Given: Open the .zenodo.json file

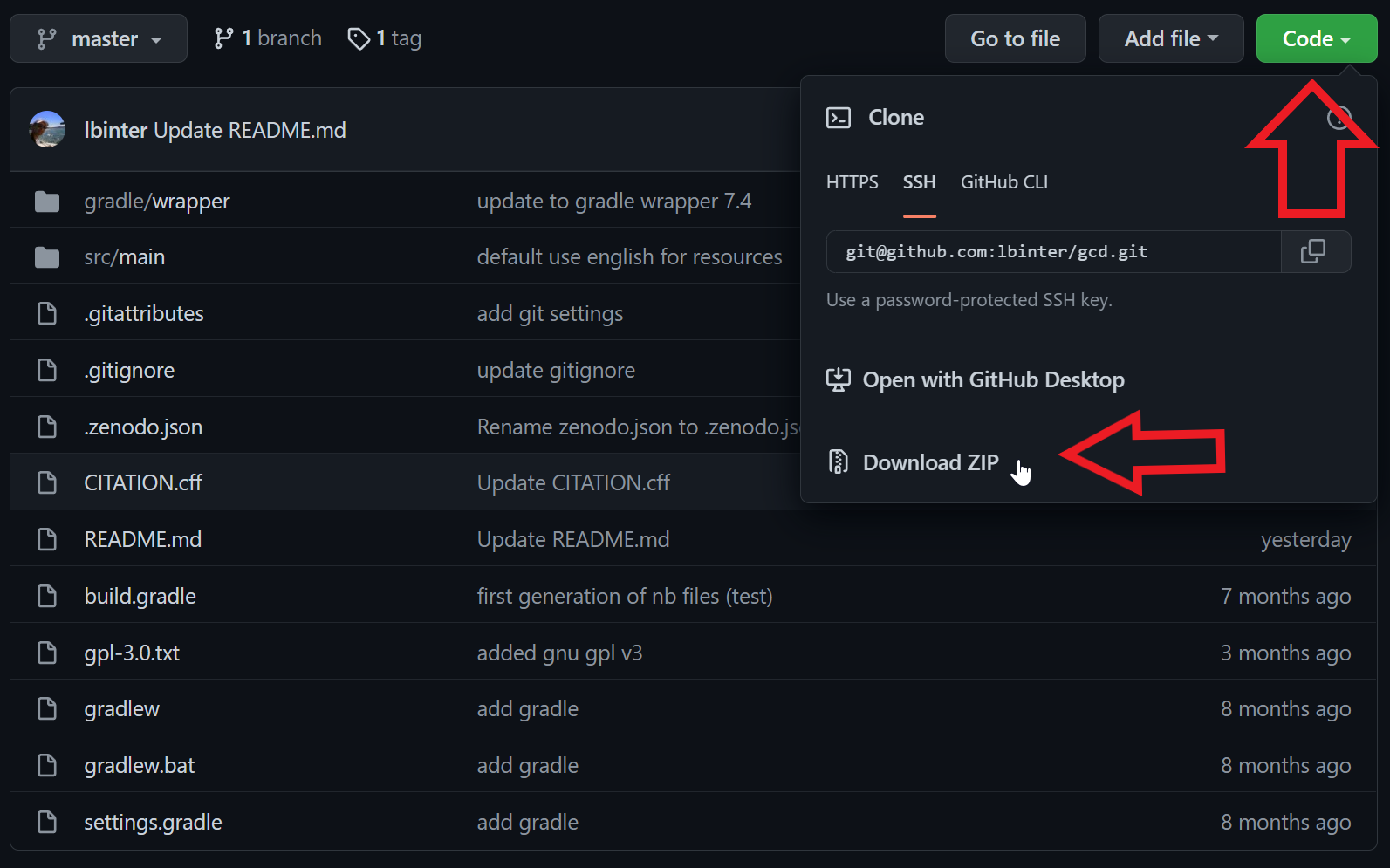Looking at the screenshot, I should click(x=143, y=427).
